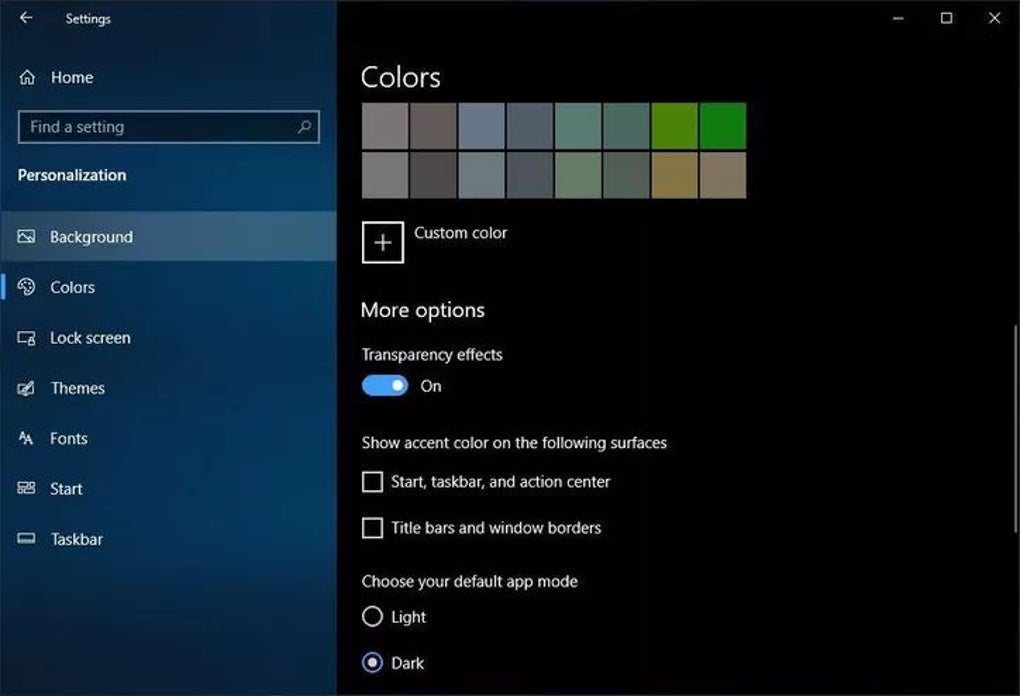1020x696 pixels.
Task: Pick the bright green swatch at row end
Action: click(x=723, y=126)
